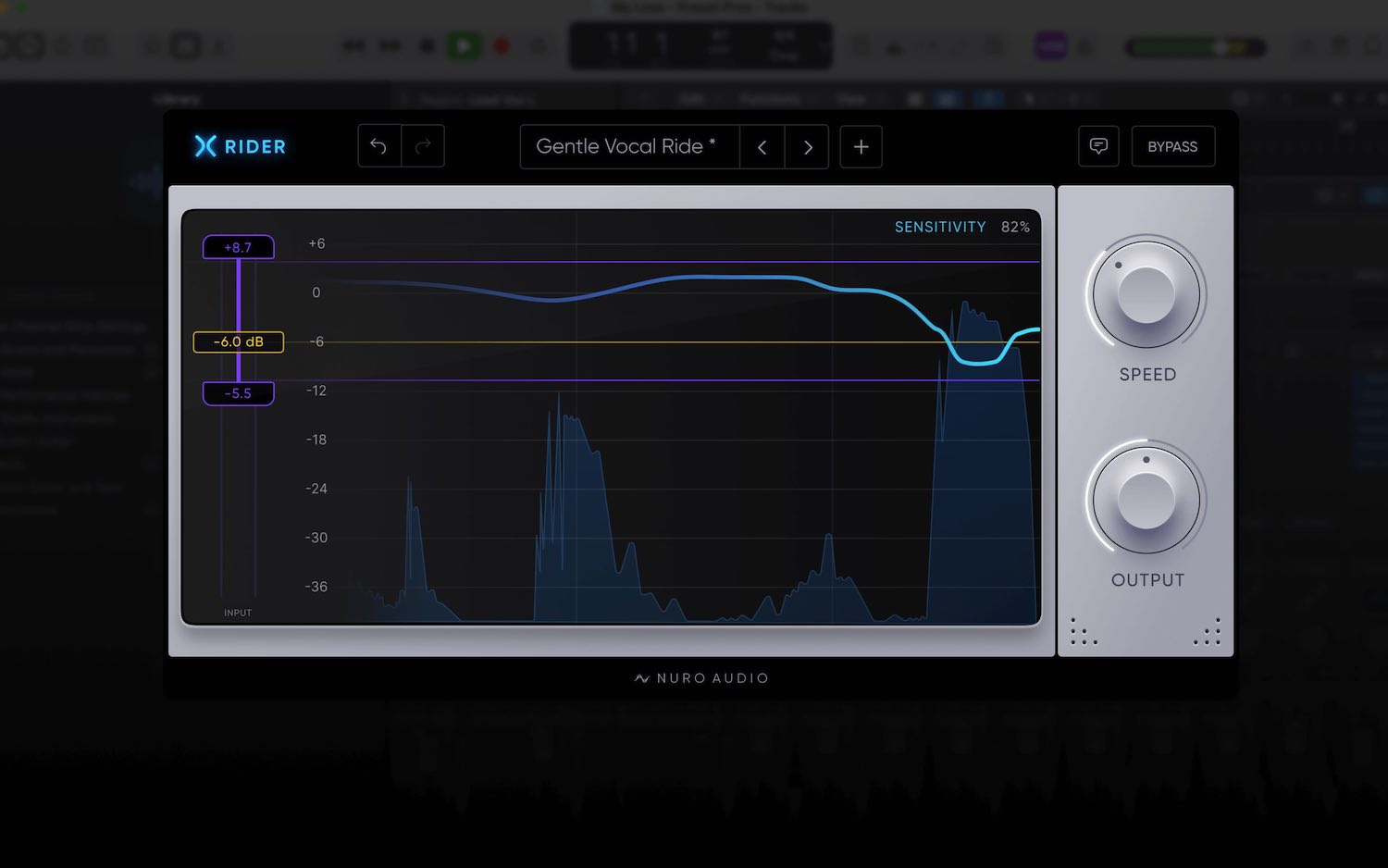This screenshot has width=1388, height=868.
Task: Click the Sensitivity 82% value
Action: [1015, 227]
